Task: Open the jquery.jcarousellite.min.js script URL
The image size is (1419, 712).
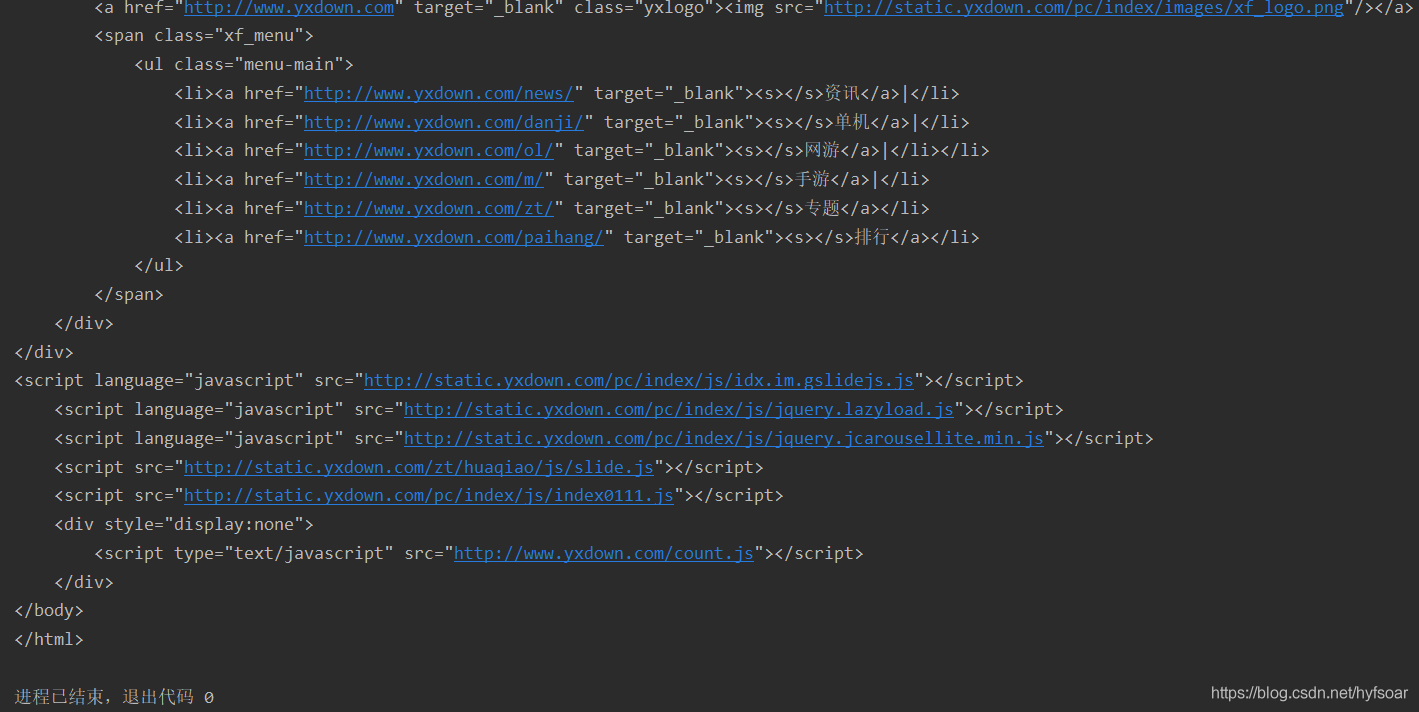Action: (724, 438)
